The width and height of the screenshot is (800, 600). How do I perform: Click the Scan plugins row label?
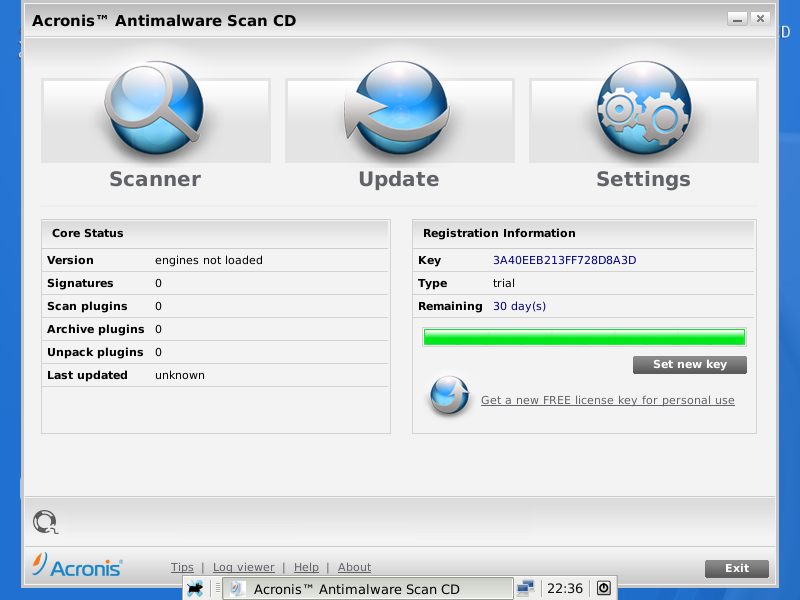pos(87,306)
